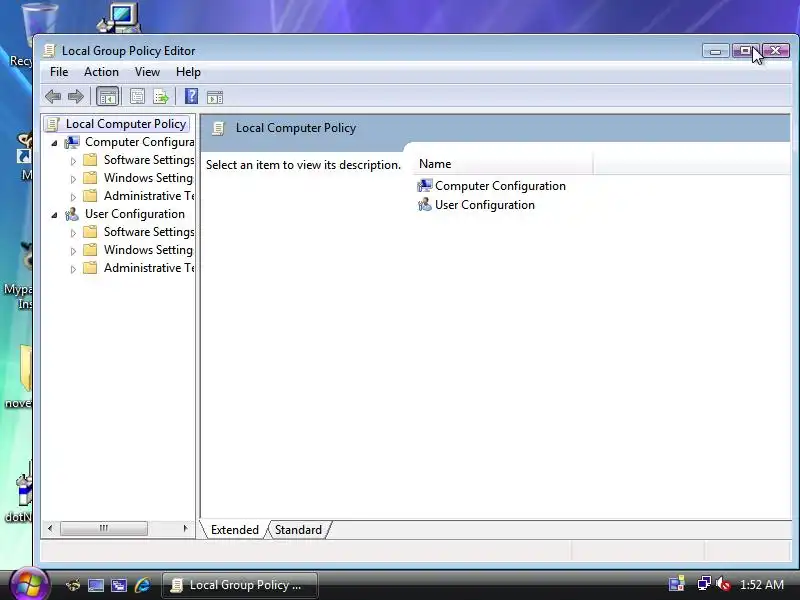
Task: Collapse the User Configuration tree node
Action: click(55, 215)
